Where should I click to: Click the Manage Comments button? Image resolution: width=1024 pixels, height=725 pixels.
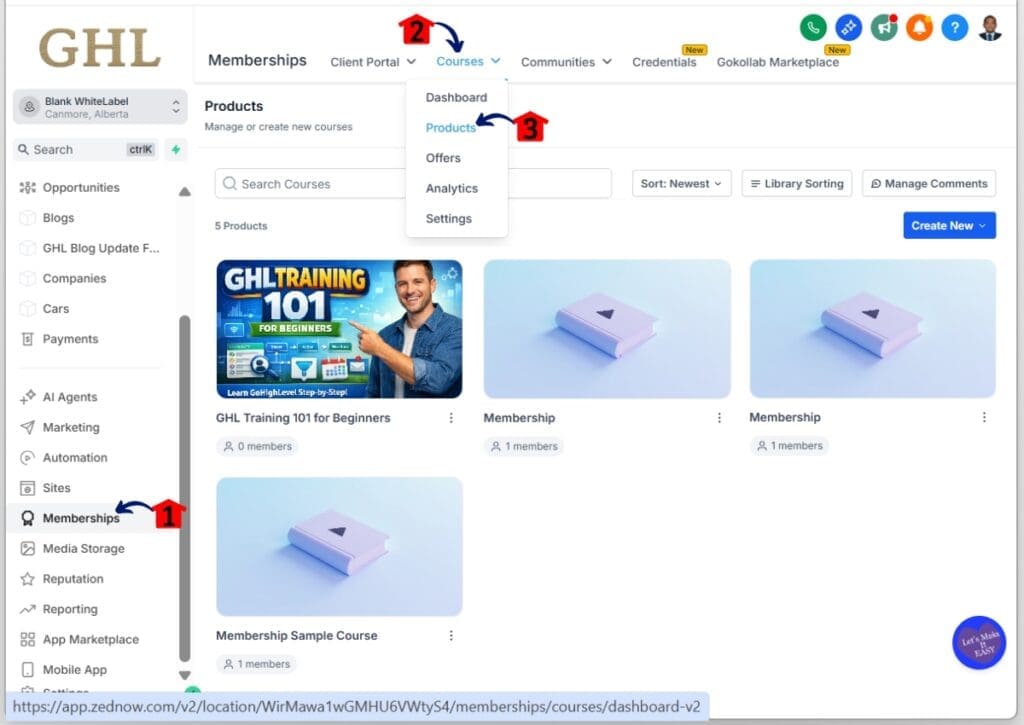point(929,184)
